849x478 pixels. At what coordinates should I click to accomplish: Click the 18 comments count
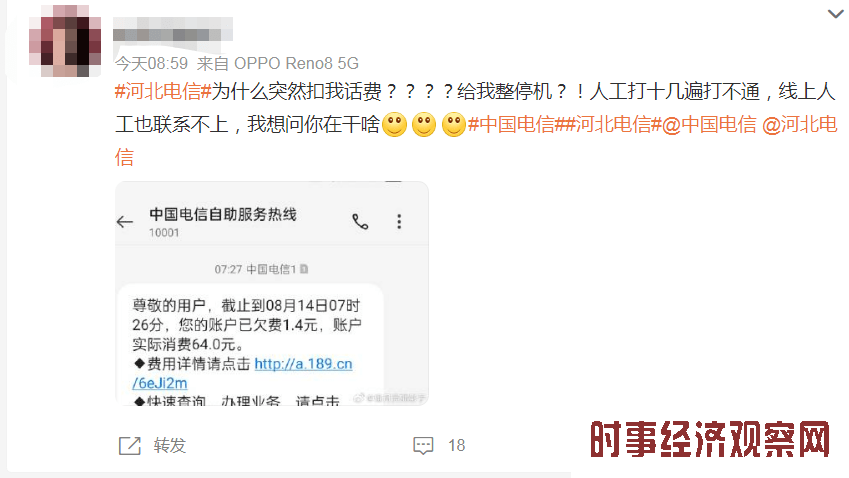tap(456, 446)
